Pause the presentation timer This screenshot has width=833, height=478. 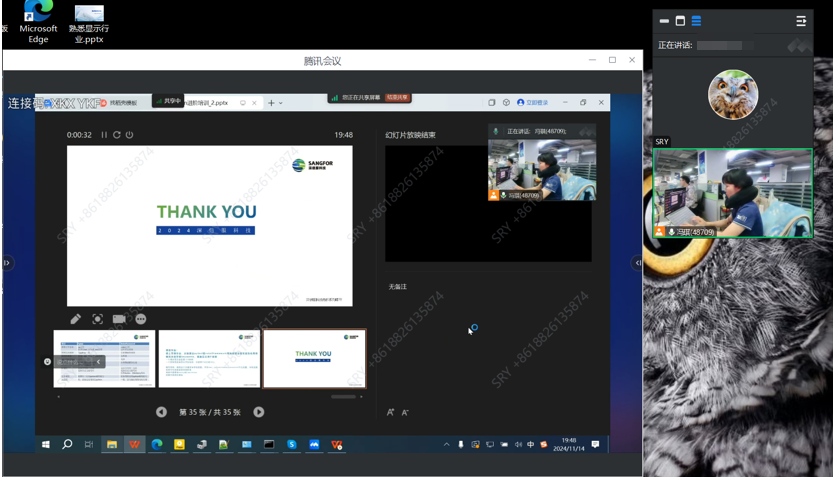[x=104, y=135]
